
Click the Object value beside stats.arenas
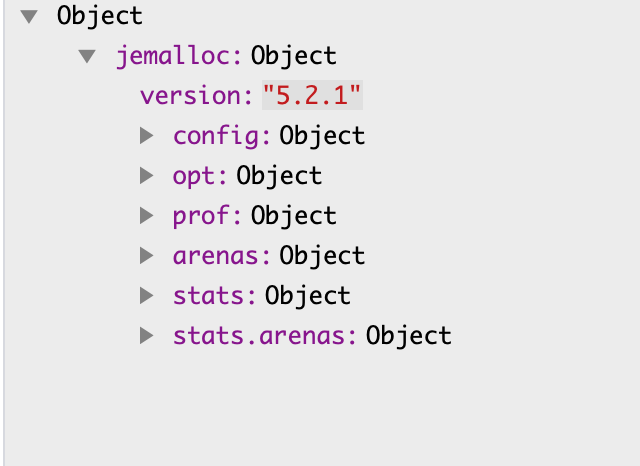tap(409, 336)
